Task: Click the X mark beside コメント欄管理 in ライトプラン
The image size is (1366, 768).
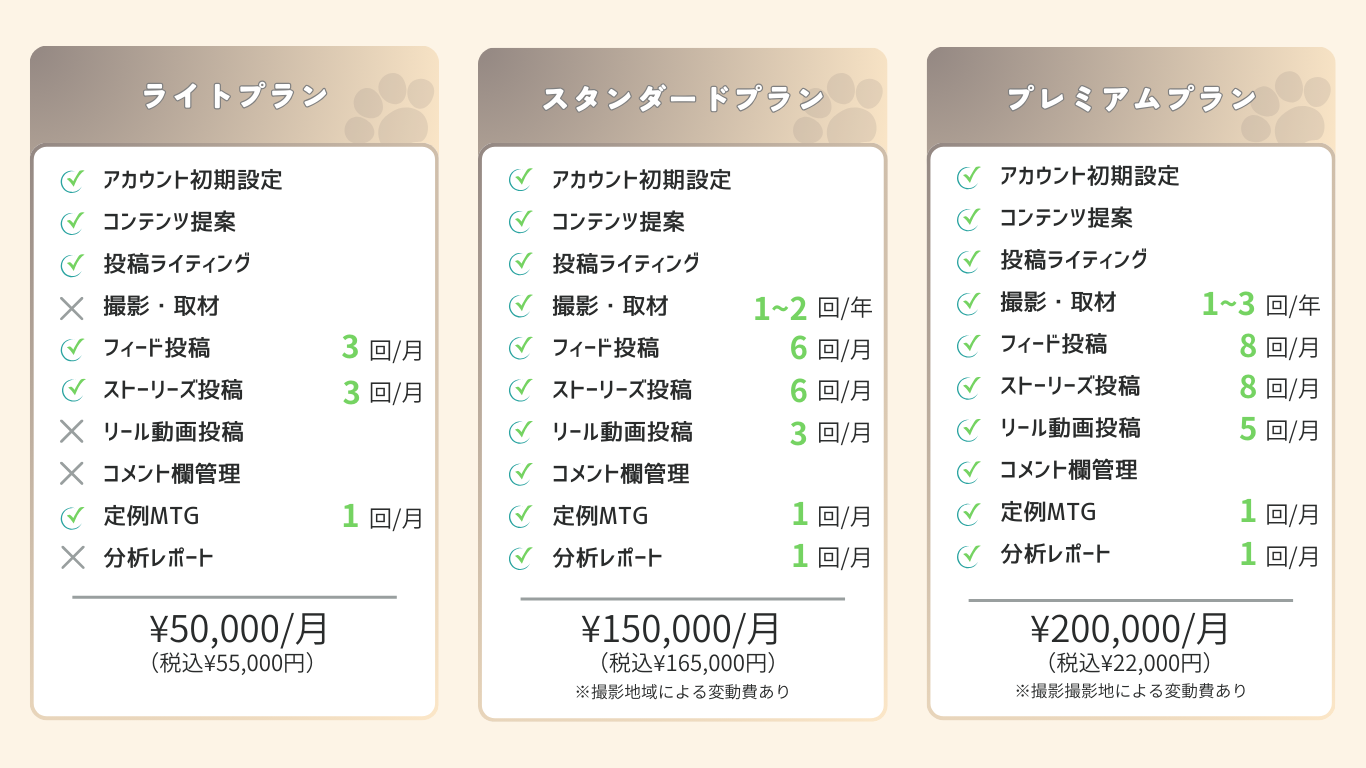Action: [x=72, y=474]
